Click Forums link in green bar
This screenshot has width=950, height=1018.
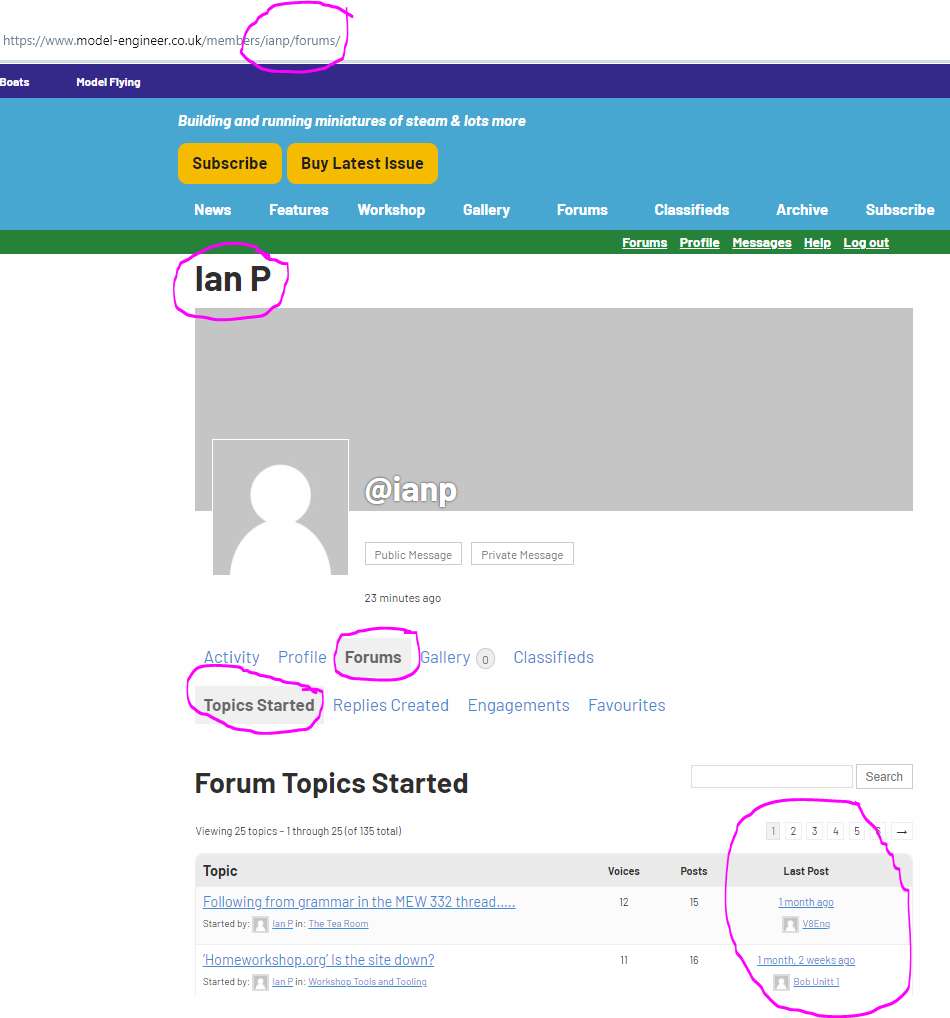[x=645, y=243]
